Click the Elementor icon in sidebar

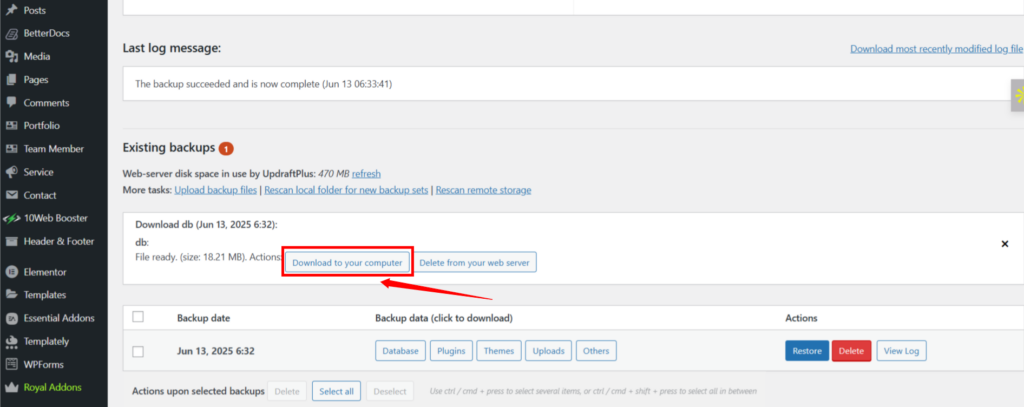[x=11, y=272]
